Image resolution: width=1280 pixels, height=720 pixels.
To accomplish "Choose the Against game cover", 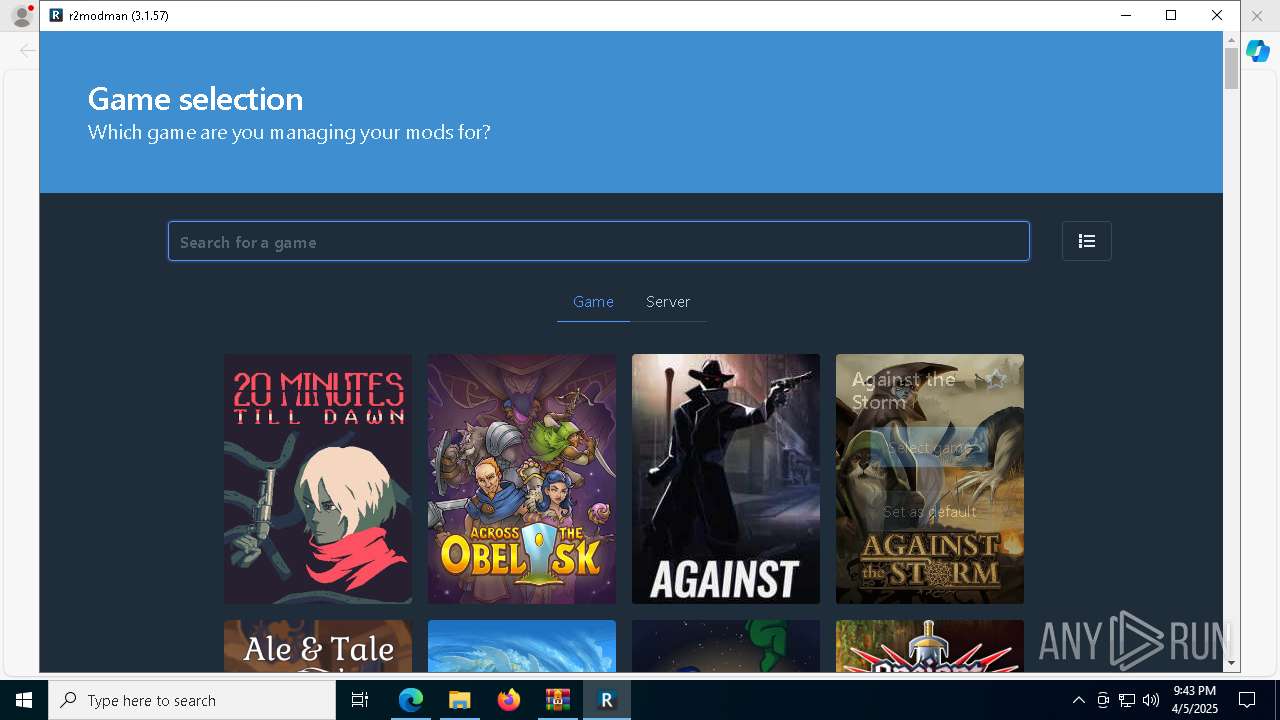I will (726, 479).
